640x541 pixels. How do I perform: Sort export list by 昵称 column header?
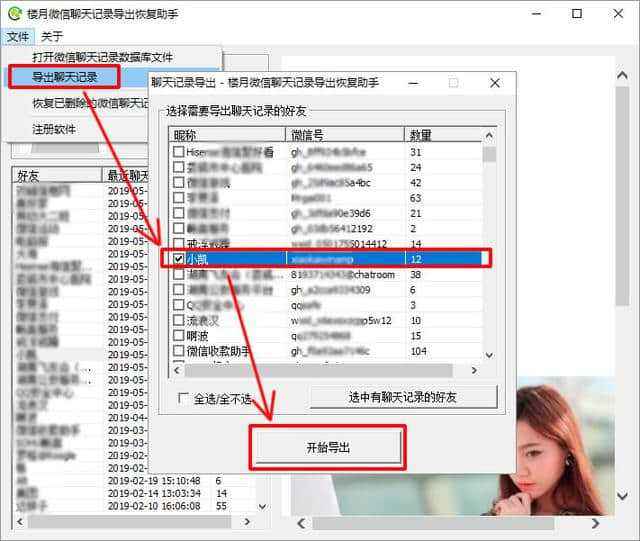pos(227,135)
